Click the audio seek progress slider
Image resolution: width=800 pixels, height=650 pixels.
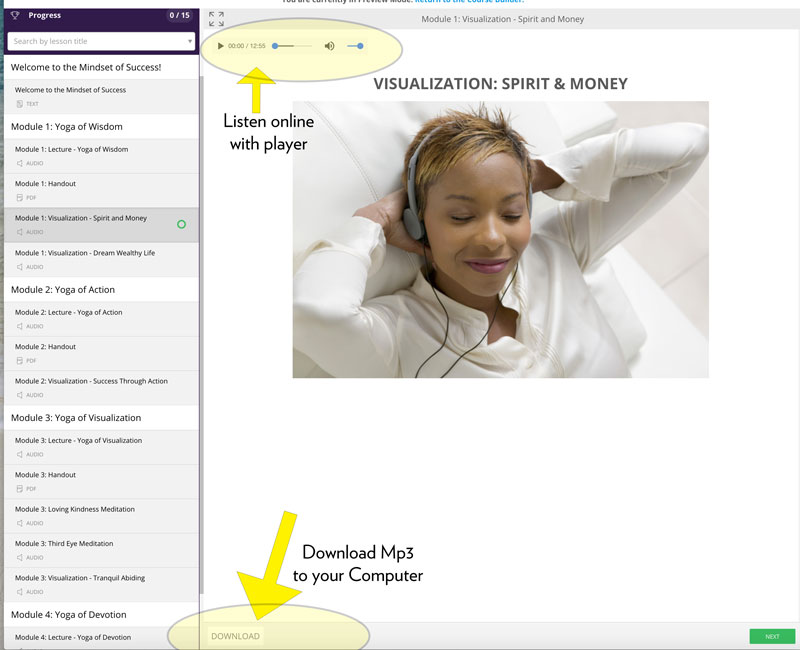tap(292, 46)
